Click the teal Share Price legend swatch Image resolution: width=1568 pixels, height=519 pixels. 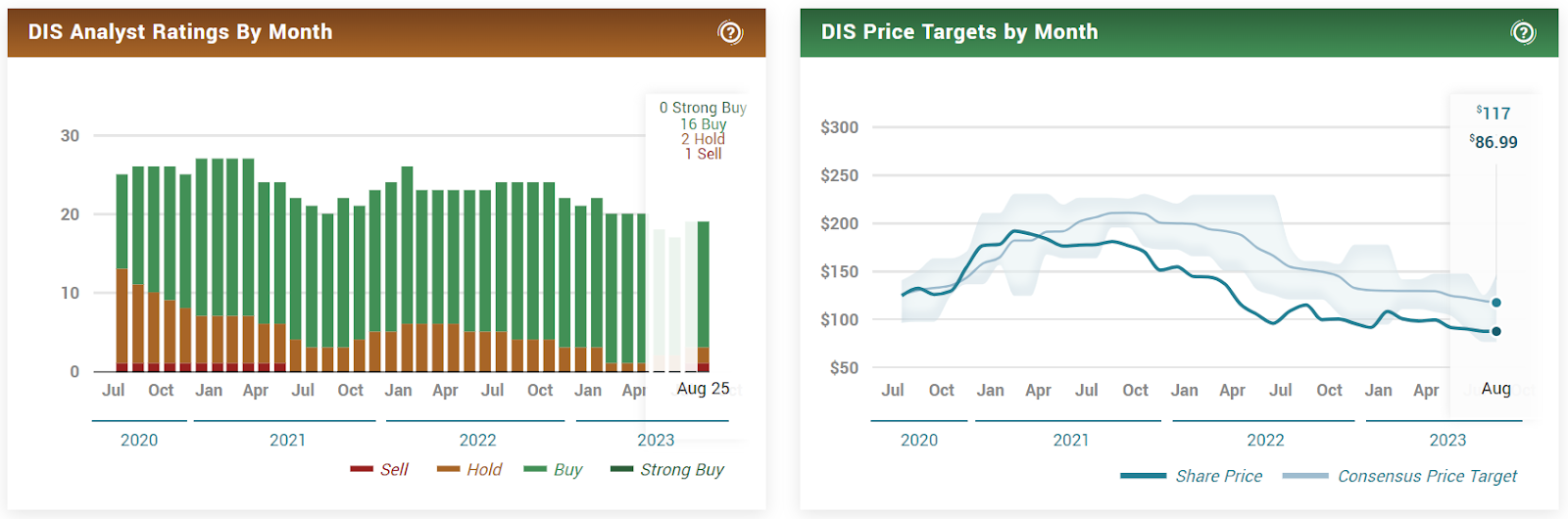pyautogui.click(x=1143, y=476)
